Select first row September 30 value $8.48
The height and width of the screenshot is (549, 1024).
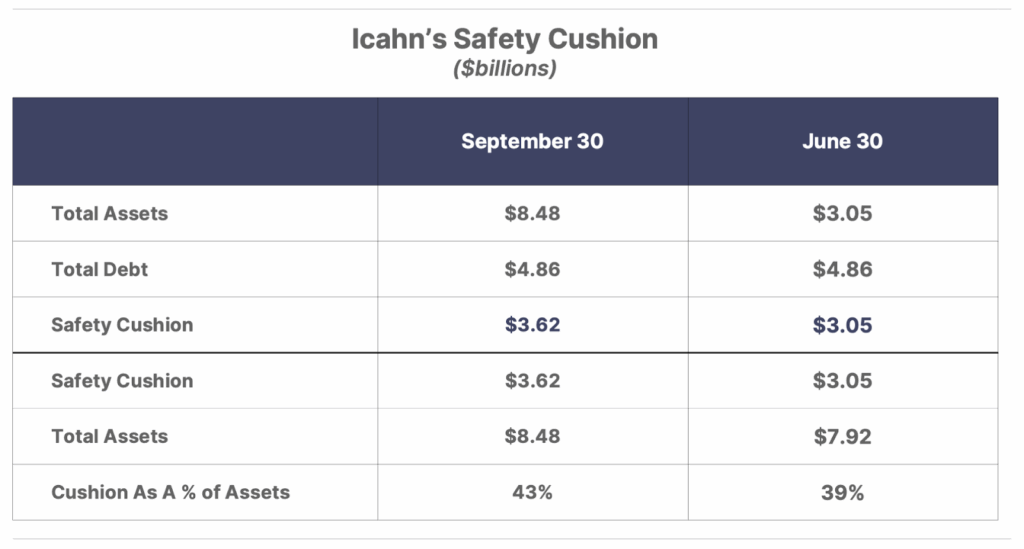(x=532, y=213)
